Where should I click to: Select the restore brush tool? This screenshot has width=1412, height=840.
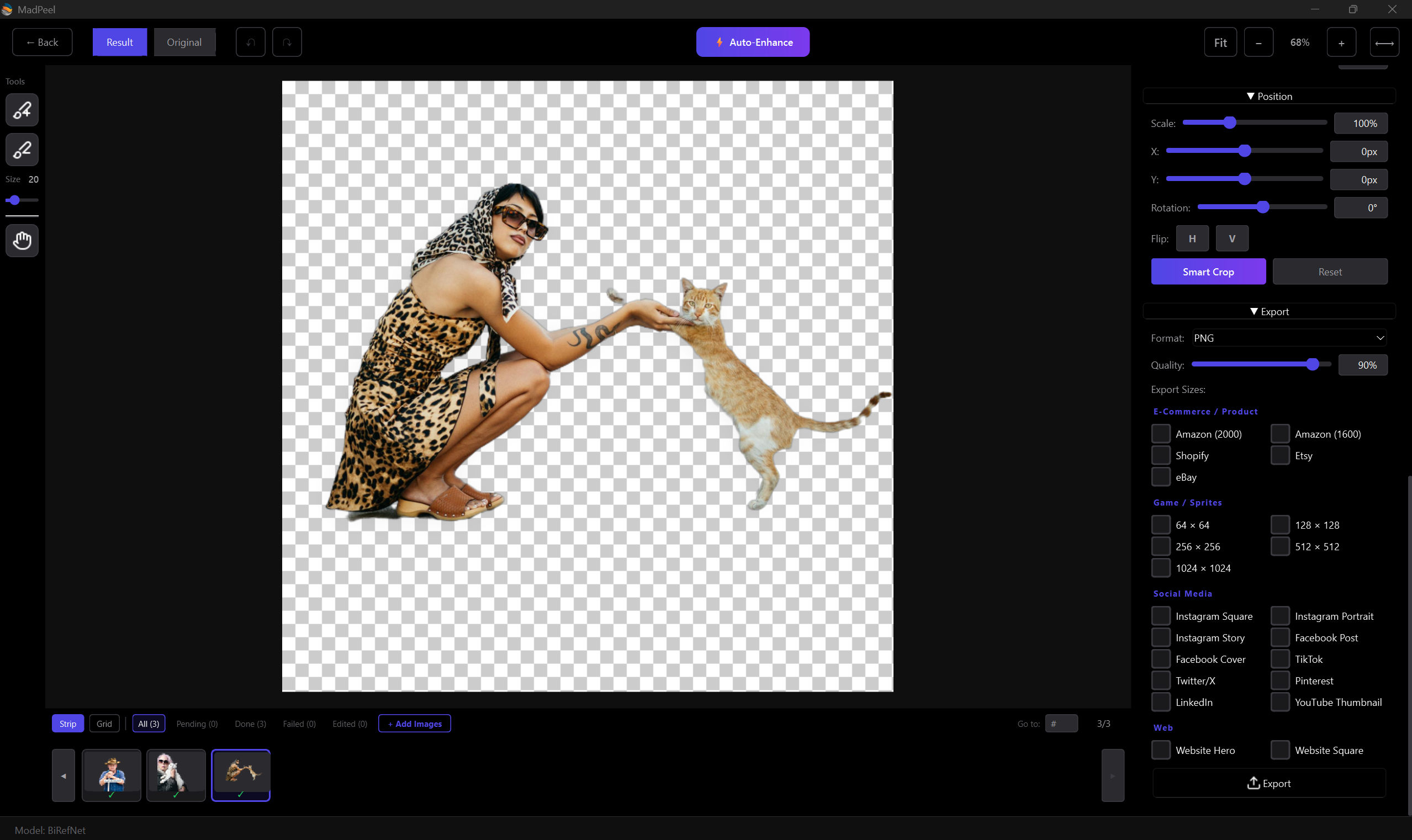coord(22,110)
